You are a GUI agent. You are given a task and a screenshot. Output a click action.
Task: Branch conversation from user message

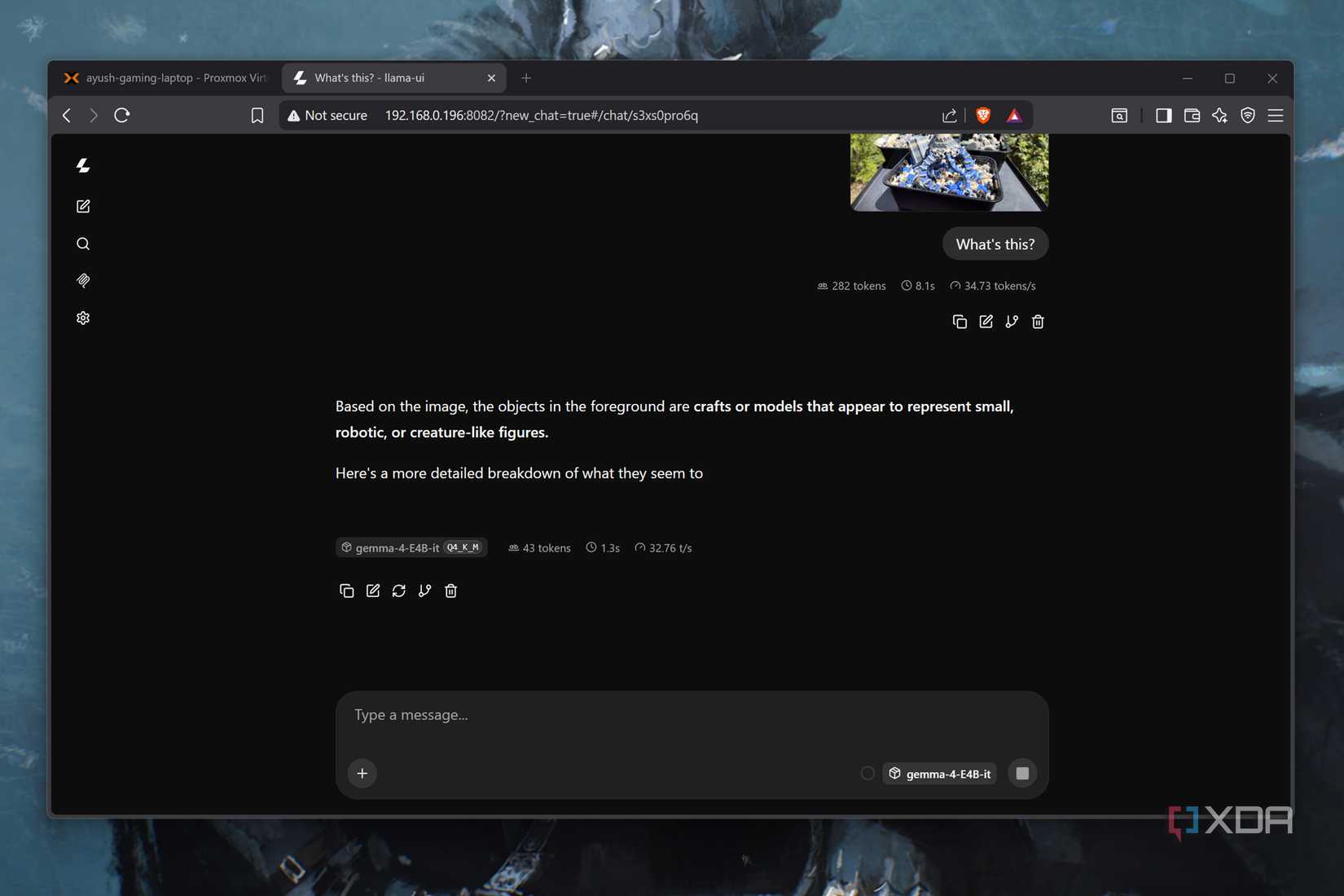[x=1012, y=322]
